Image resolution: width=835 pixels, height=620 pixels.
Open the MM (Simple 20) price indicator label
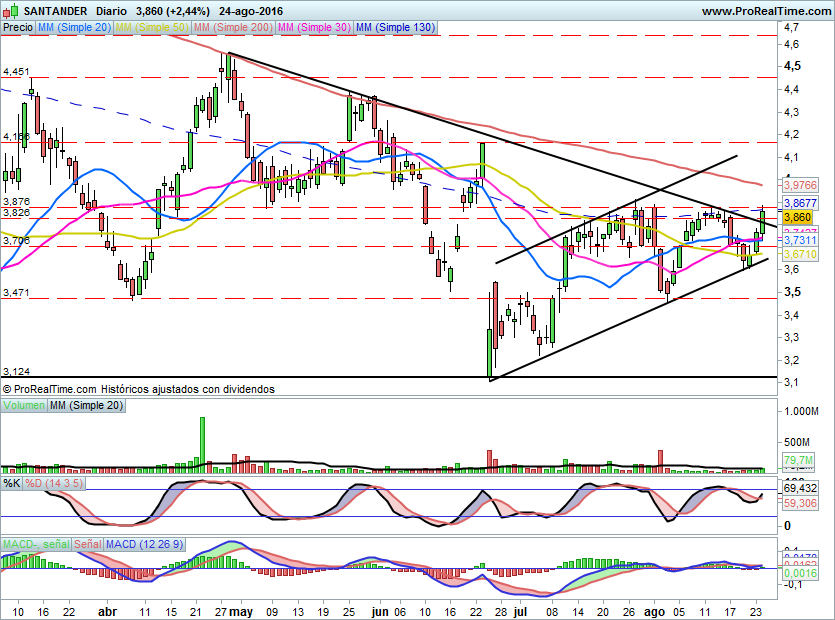click(74, 27)
